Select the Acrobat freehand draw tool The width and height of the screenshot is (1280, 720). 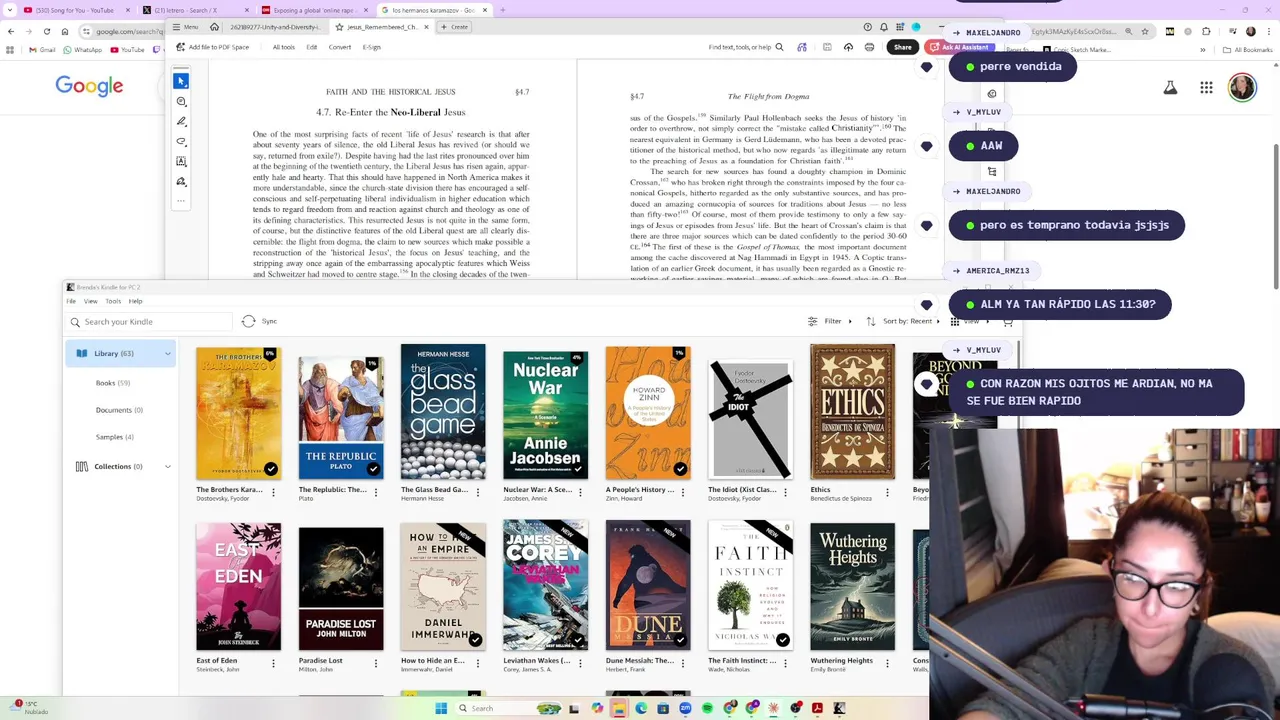tap(181, 141)
